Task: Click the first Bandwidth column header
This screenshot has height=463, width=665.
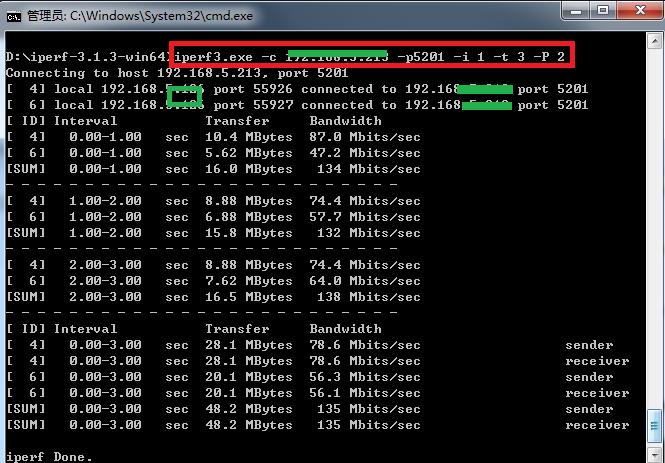Action: click(345, 121)
